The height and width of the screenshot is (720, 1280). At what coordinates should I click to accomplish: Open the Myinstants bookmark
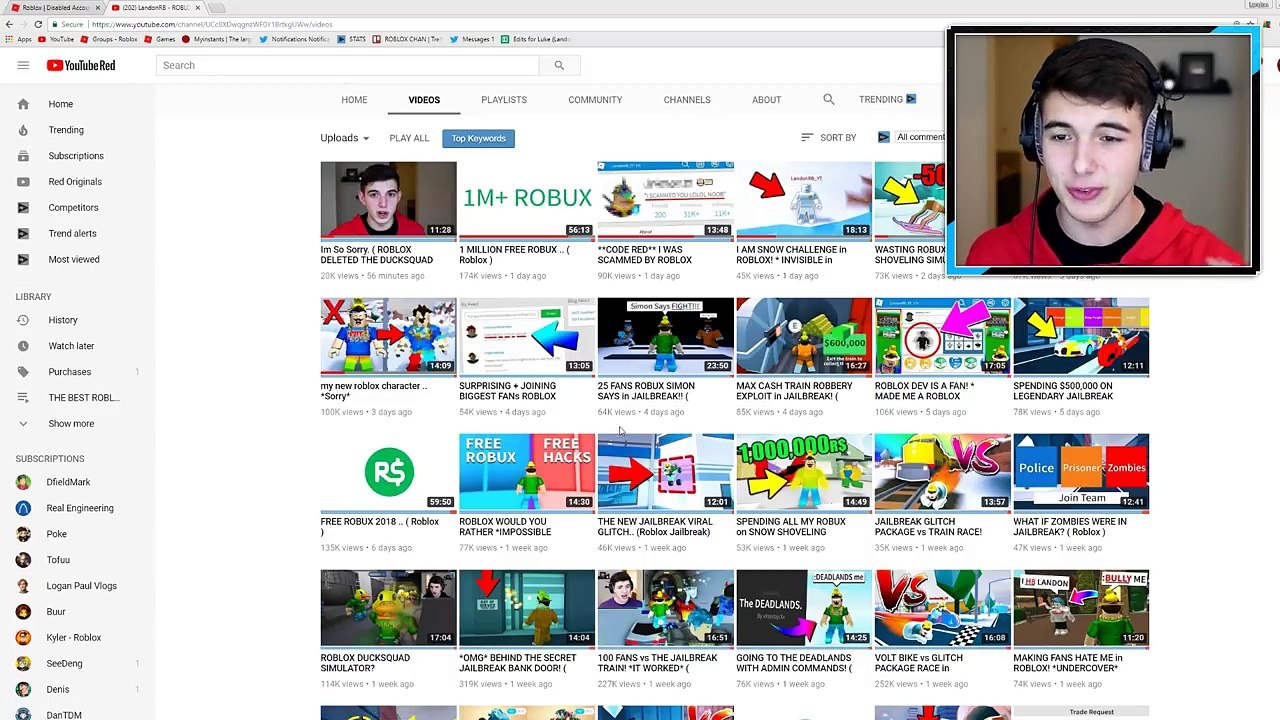pos(216,39)
